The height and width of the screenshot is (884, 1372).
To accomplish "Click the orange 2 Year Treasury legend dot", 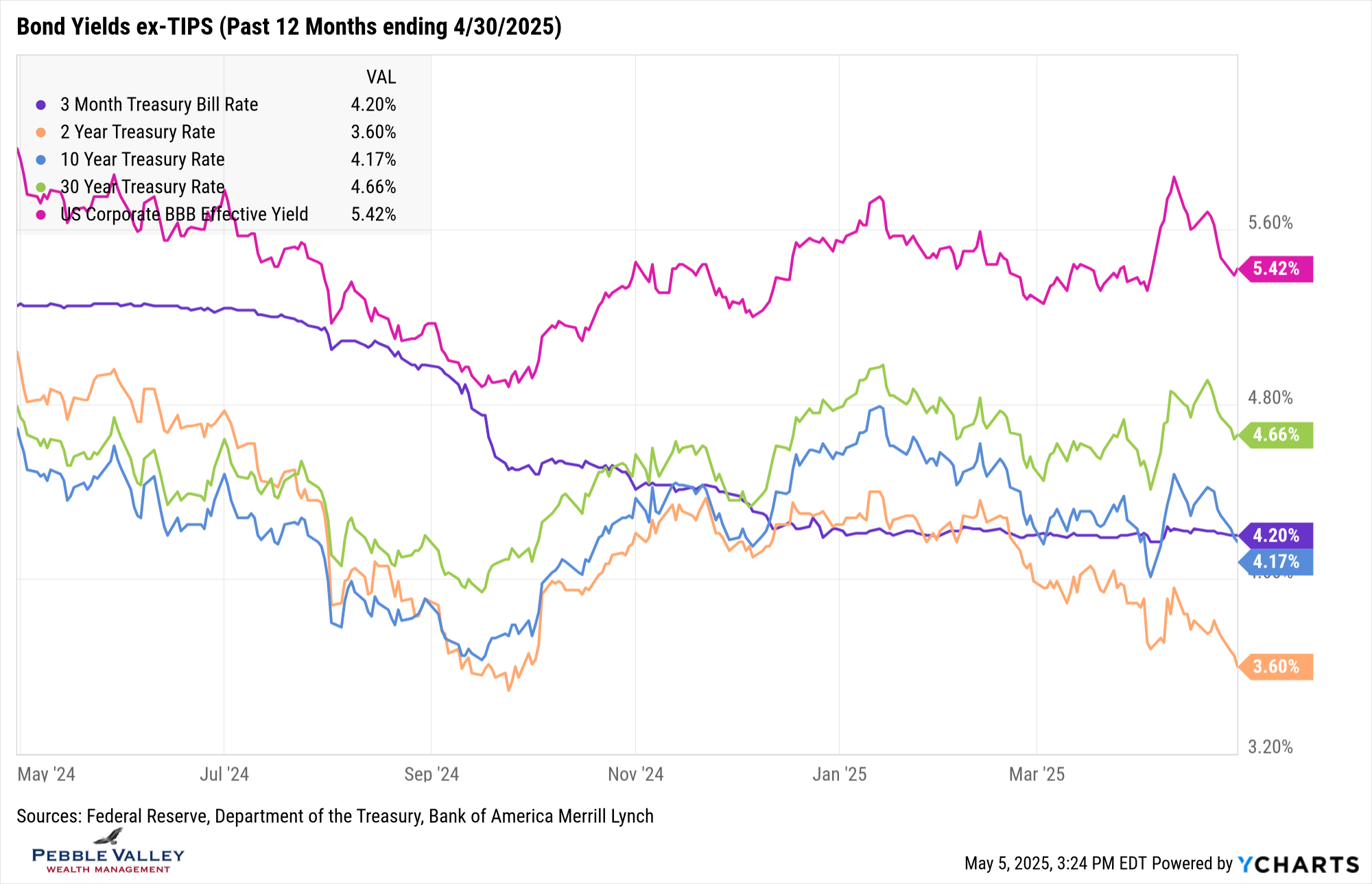I will (x=41, y=132).
